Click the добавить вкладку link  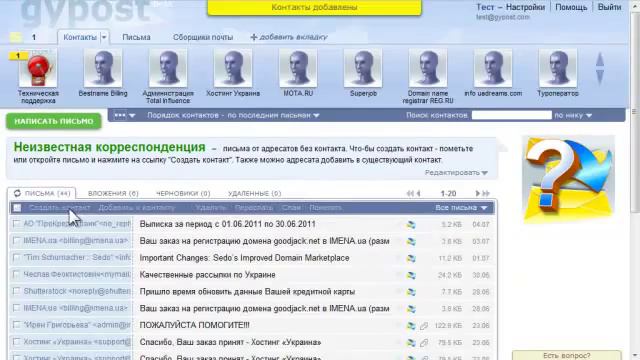click(x=293, y=37)
